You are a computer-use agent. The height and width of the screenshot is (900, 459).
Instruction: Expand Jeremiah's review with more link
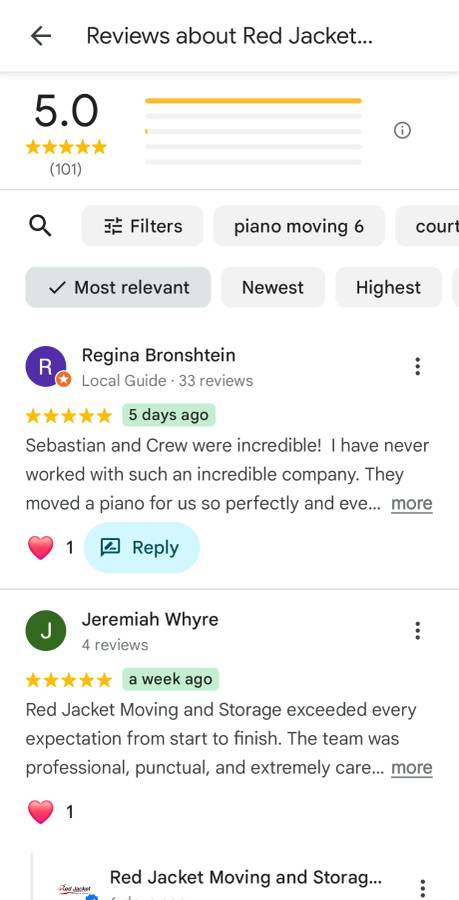tap(412, 767)
